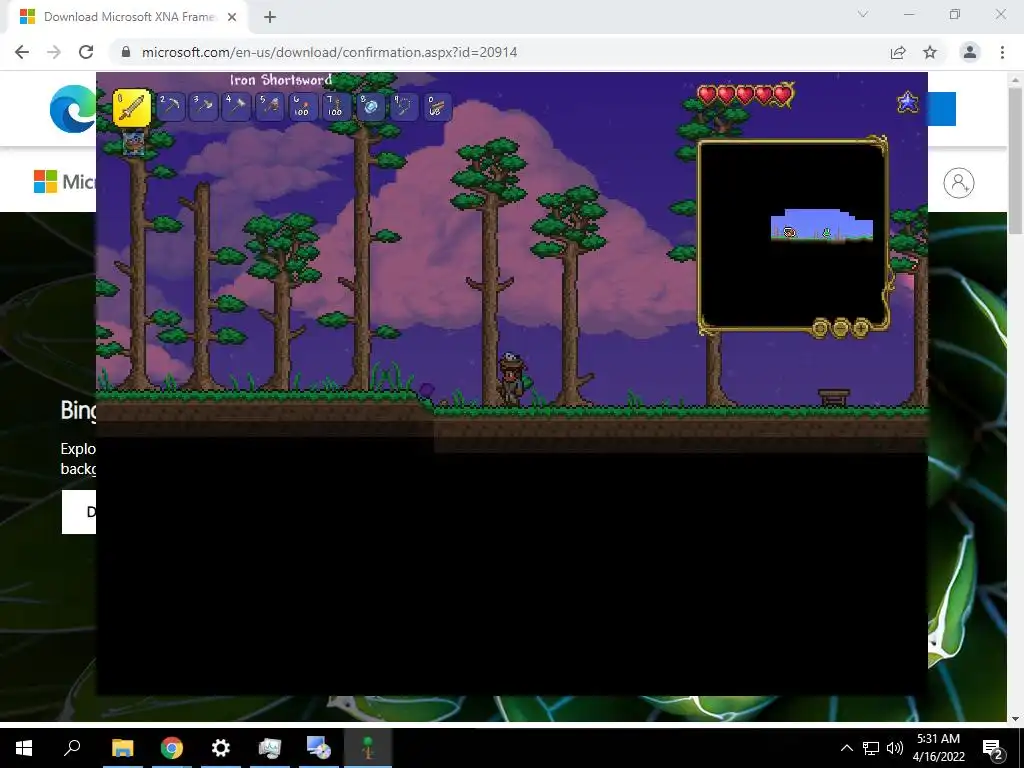Select the wood stack in hotbar slot 0
Image resolution: width=1024 pixels, height=768 pixels.
tap(436, 106)
